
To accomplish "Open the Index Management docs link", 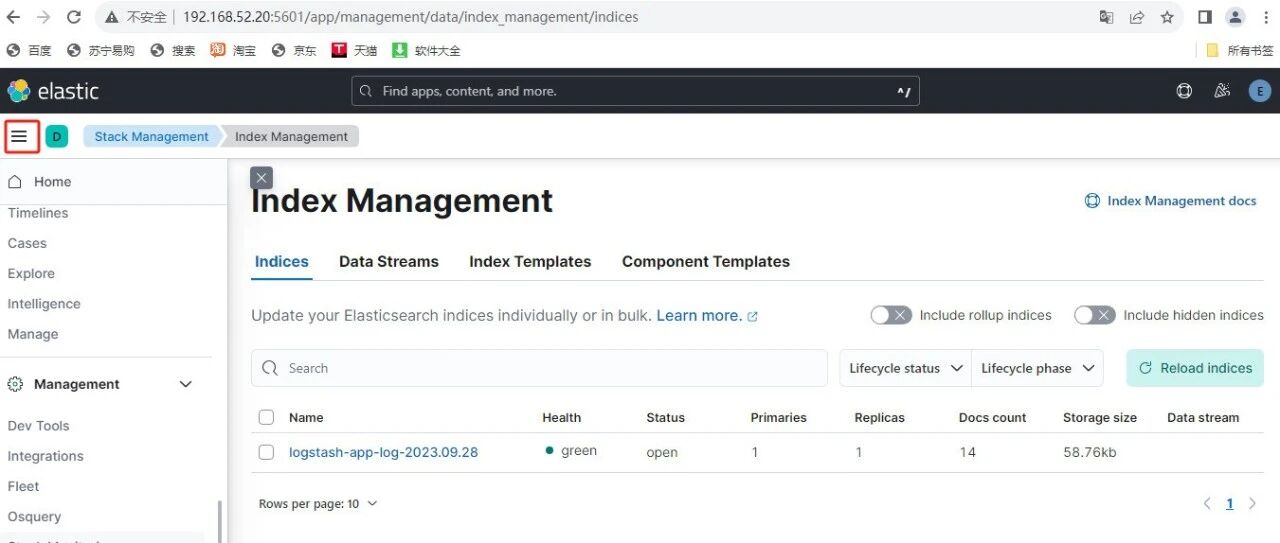I will 1171,201.
